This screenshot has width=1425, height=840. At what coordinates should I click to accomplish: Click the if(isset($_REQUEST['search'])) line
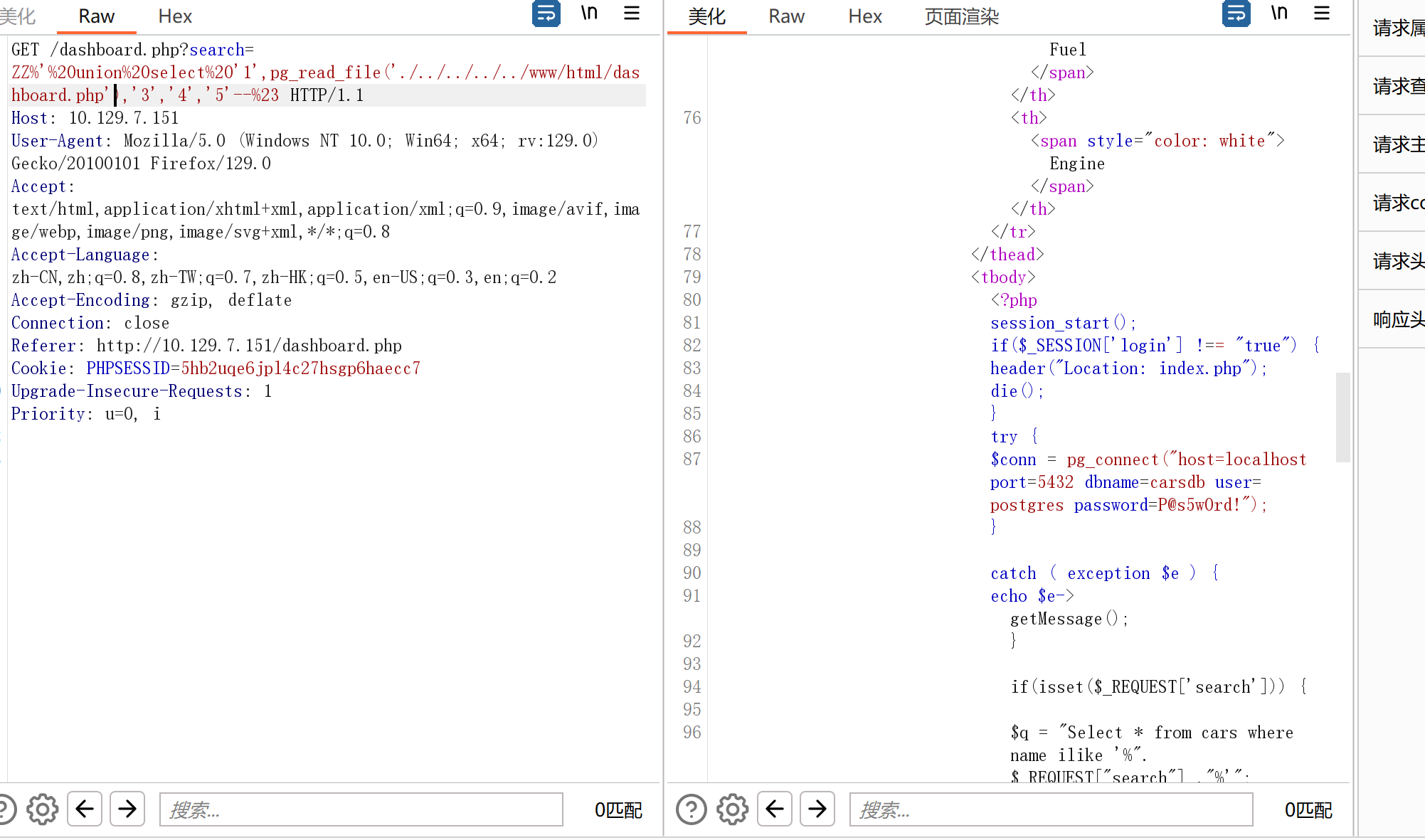1159,687
